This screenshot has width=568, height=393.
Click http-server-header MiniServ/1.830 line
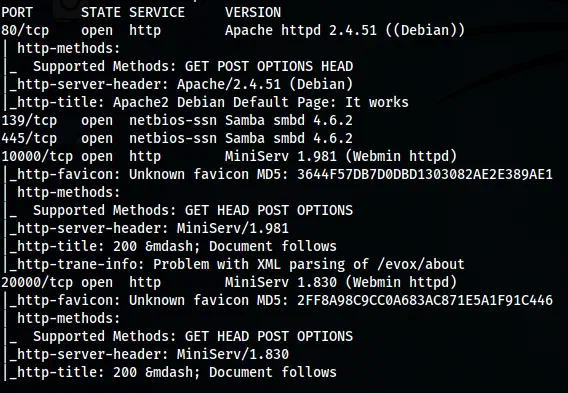[x=149, y=355]
